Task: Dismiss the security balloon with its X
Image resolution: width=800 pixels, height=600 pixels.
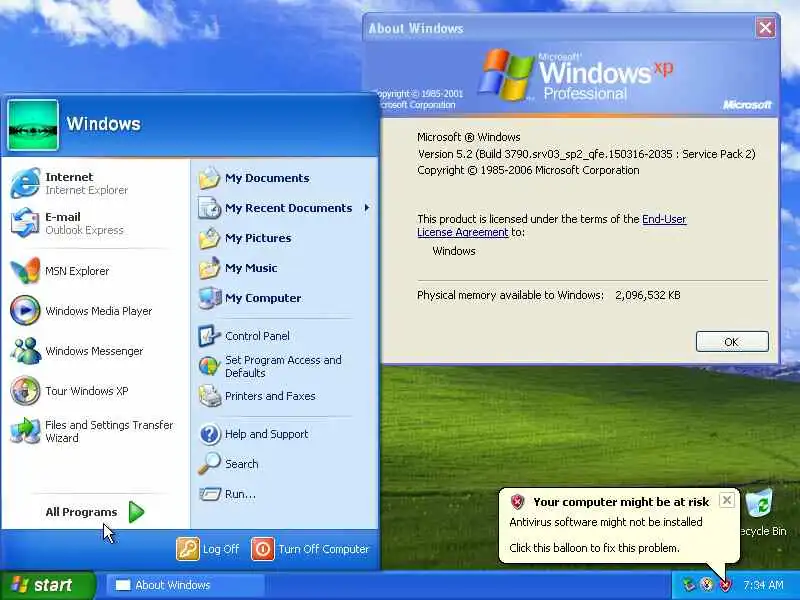Action: (x=727, y=500)
